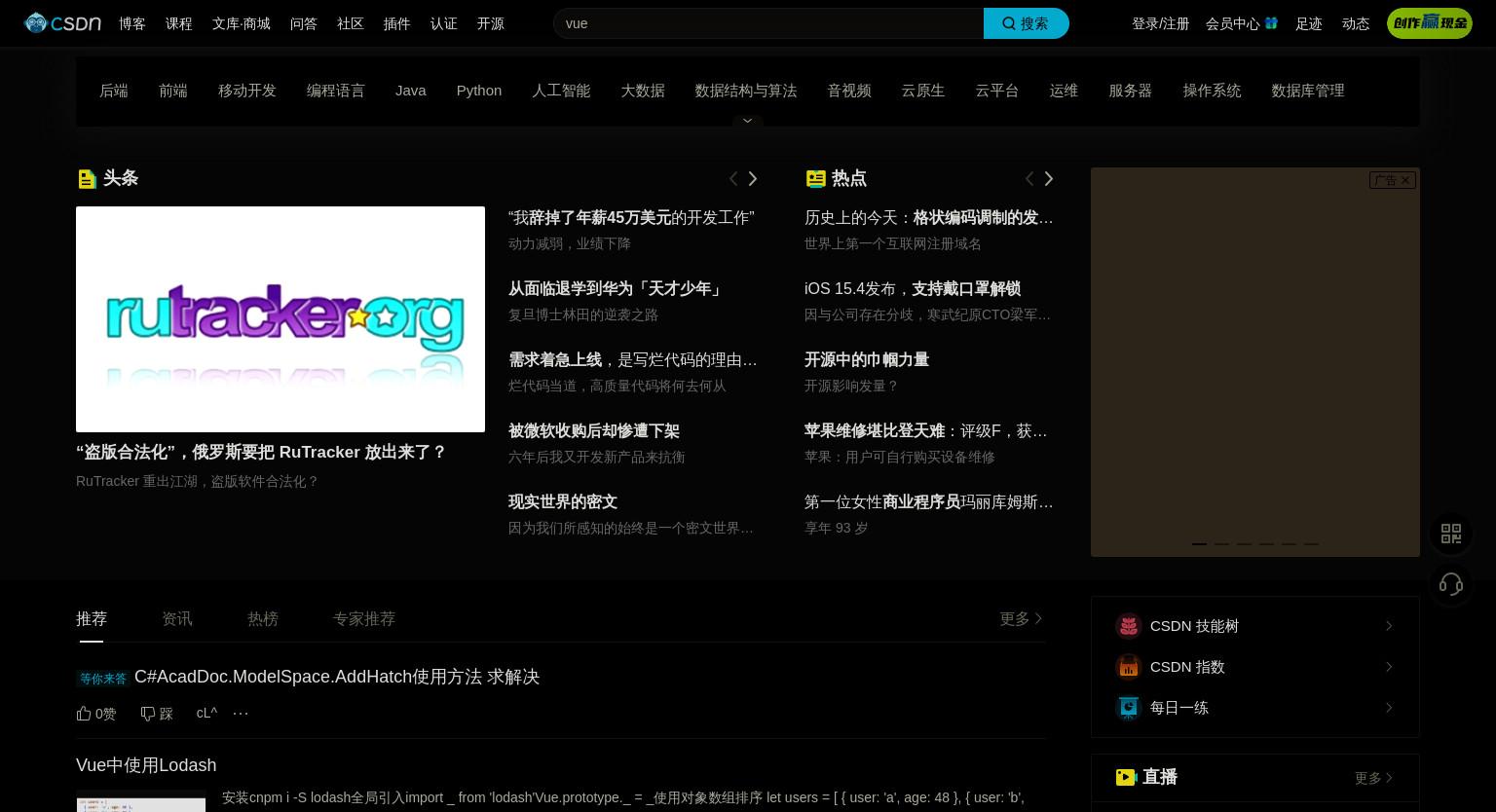Open the 问答 nav item
1496x812 pixels.
pos(304,23)
